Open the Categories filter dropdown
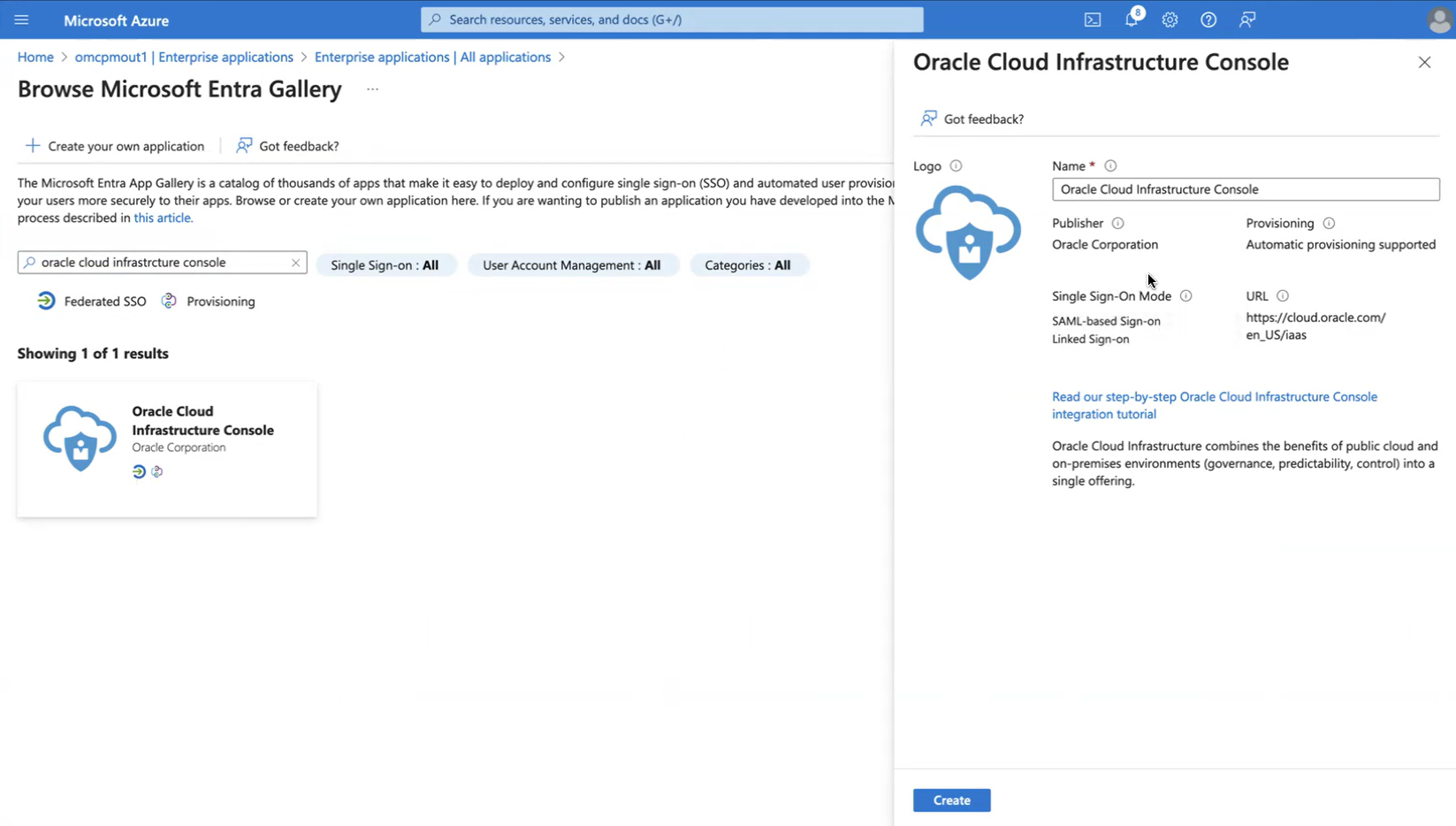 click(x=749, y=264)
